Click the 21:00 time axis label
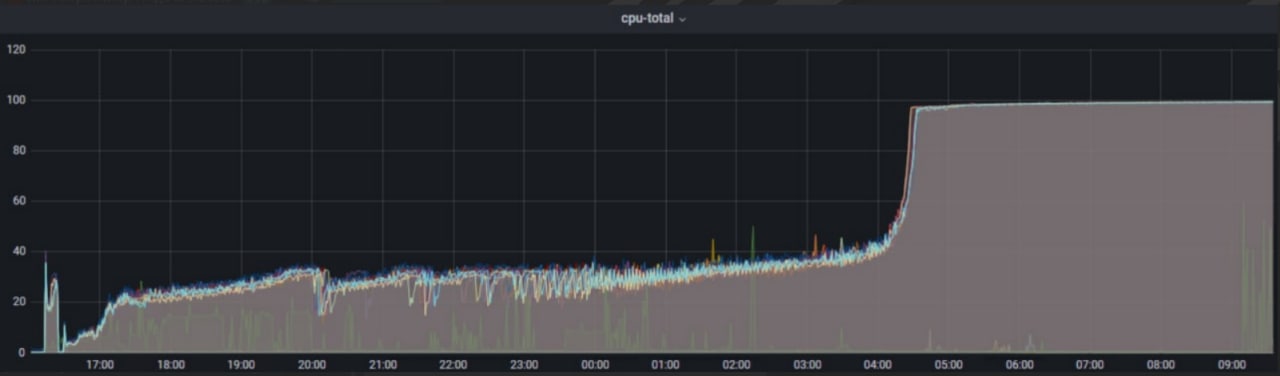1280x376 pixels. pyautogui.click(x=383, y=365)
